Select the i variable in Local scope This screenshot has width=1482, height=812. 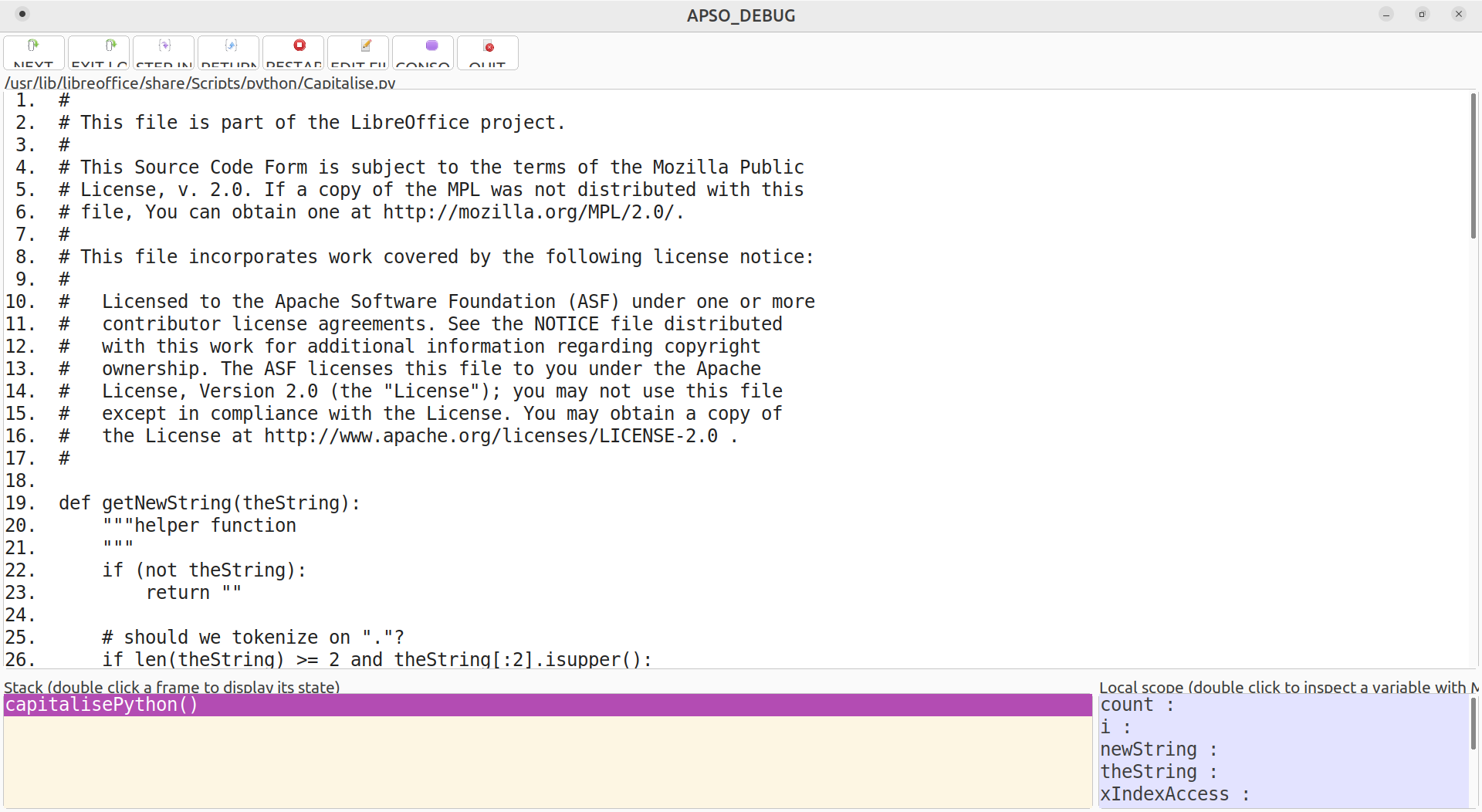click(1106, 727)
